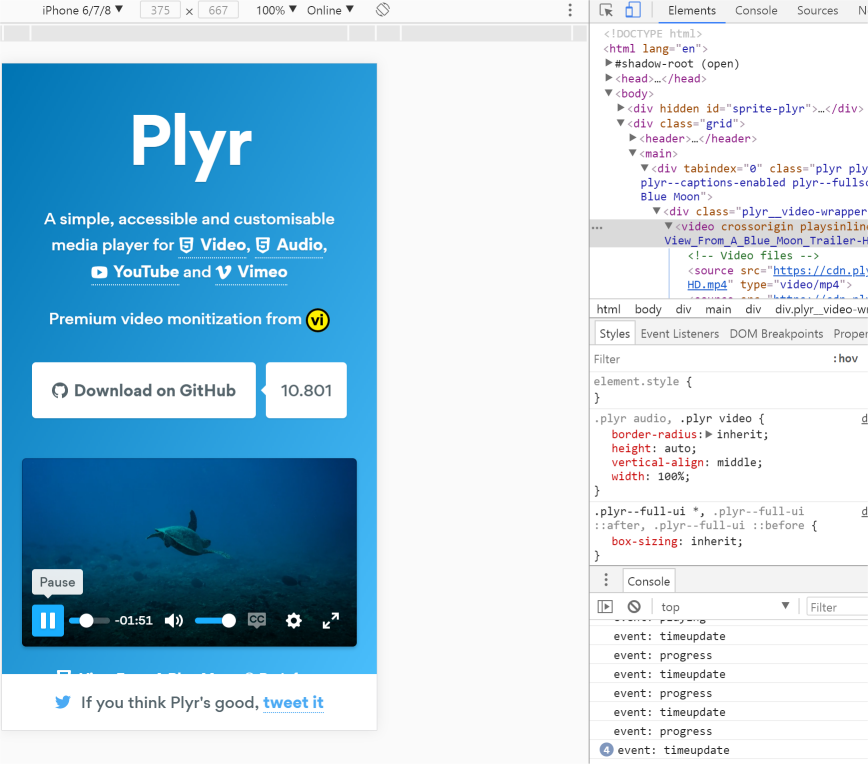Expand the border-radius shorthand triangle
The width and height of the screenshot is (868, 764).
[709, 434]
